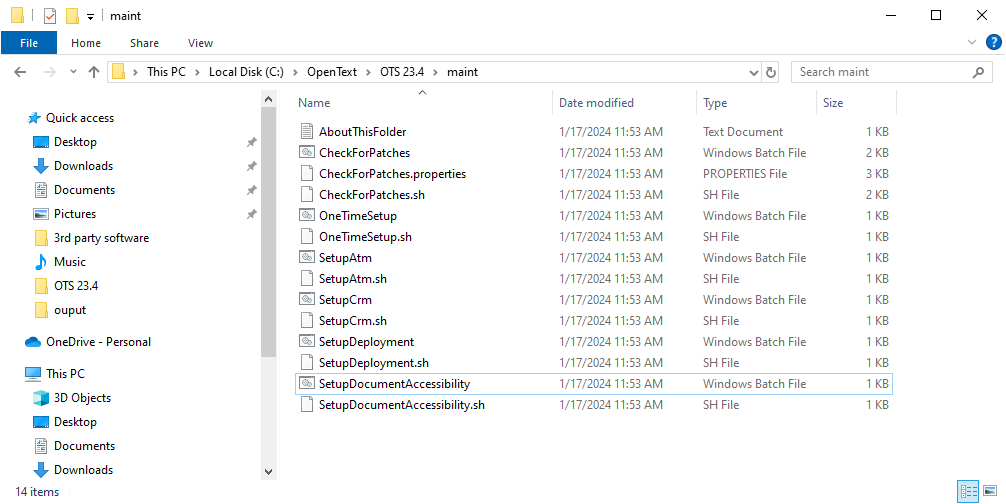
Task: Select the SetupAtm batch file icon
Action: [x=307, y=258]
